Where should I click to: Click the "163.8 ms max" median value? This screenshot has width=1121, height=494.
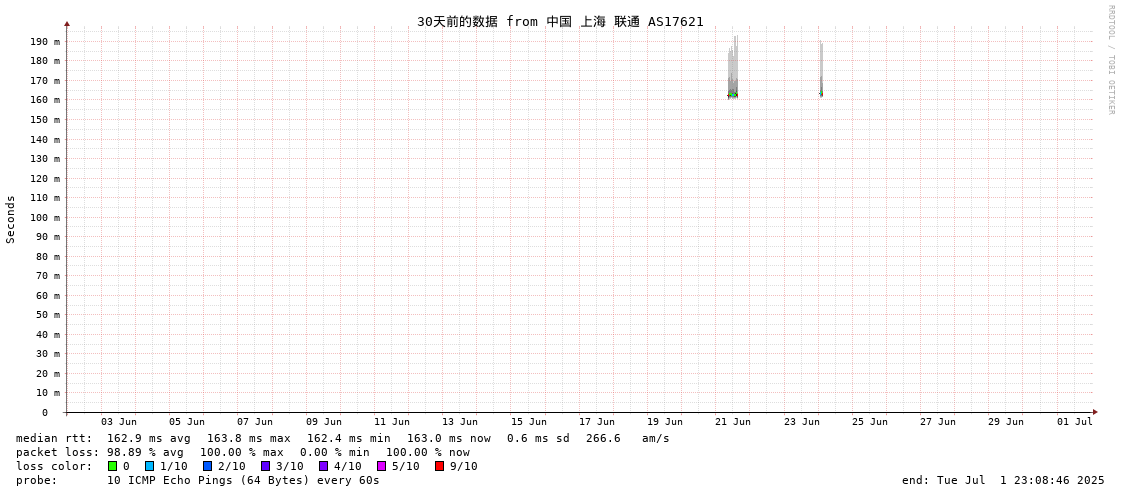249,438
